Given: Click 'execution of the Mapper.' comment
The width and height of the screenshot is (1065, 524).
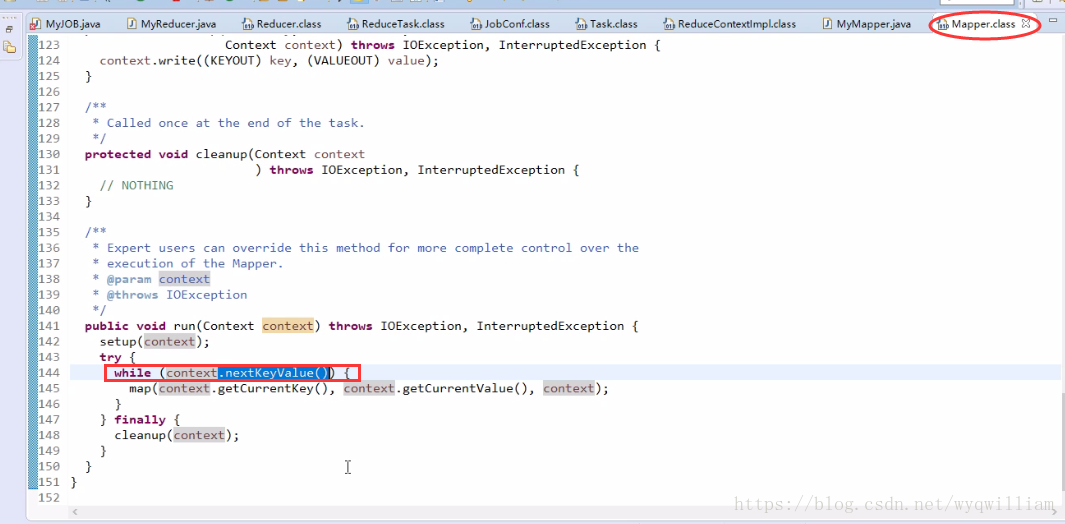Looking at the screenshot, I should 195,264.
